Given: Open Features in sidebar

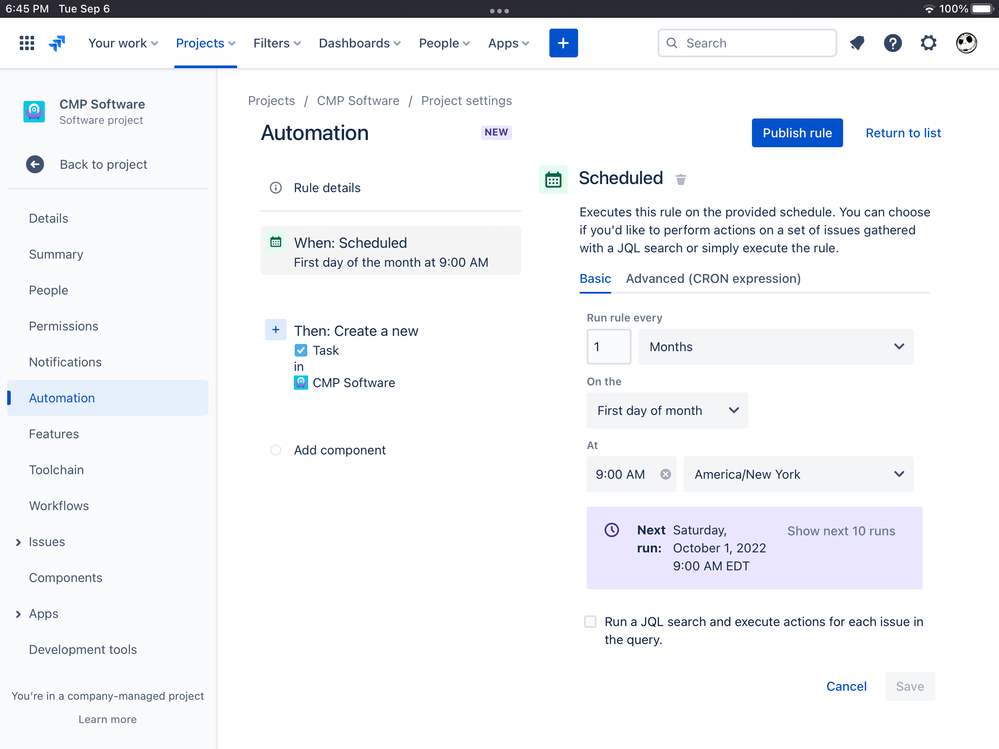Looking at the screenshot, I should pyautogui.click(x=54, y=434).
